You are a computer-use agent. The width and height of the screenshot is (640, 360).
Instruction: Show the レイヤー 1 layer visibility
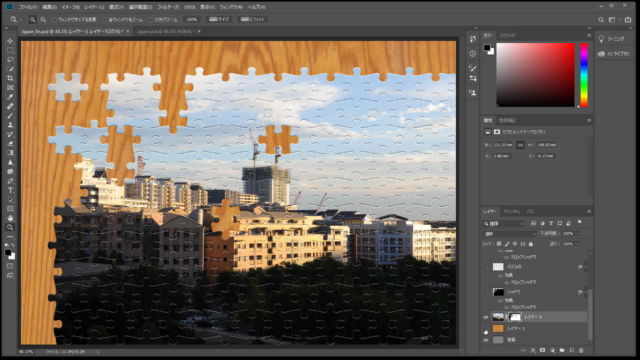tap(486, 329)
